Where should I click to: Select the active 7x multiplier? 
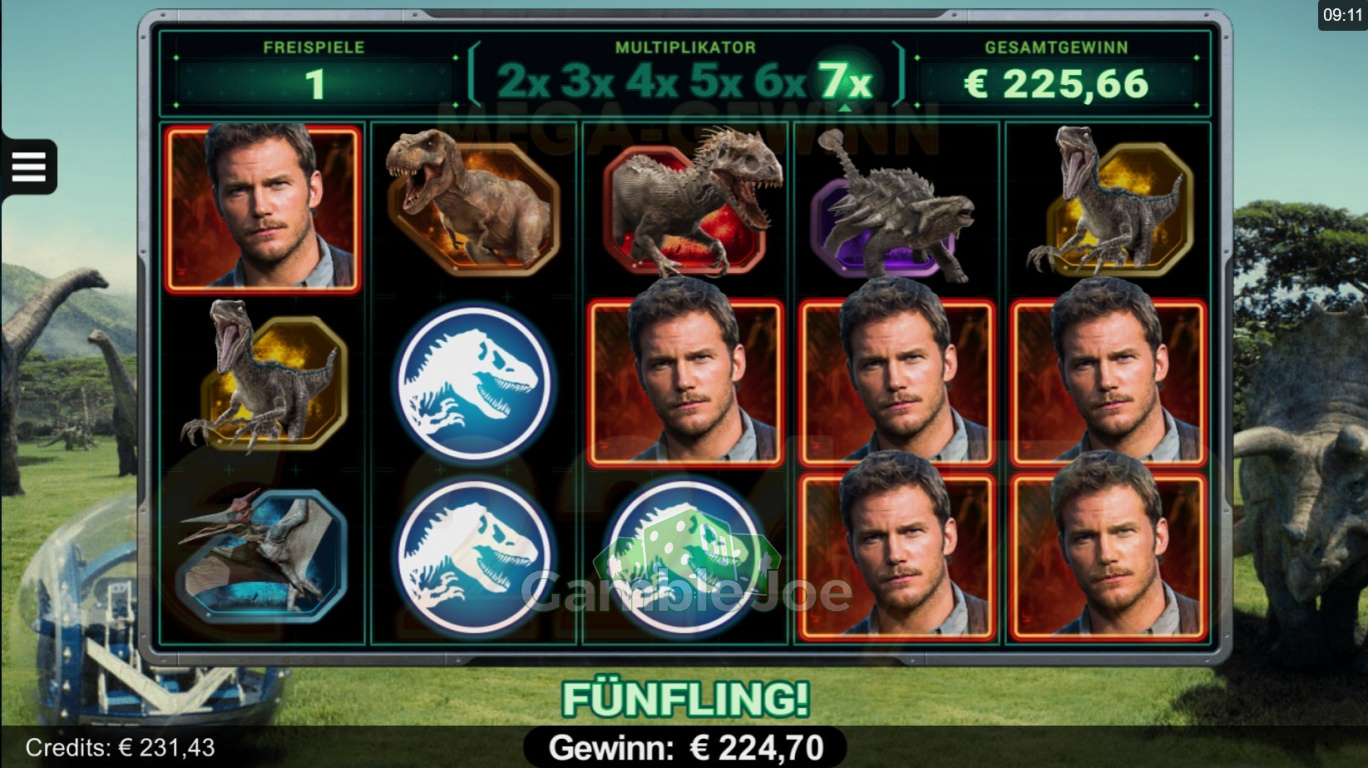pyautogui.click(x=844, y=81)
